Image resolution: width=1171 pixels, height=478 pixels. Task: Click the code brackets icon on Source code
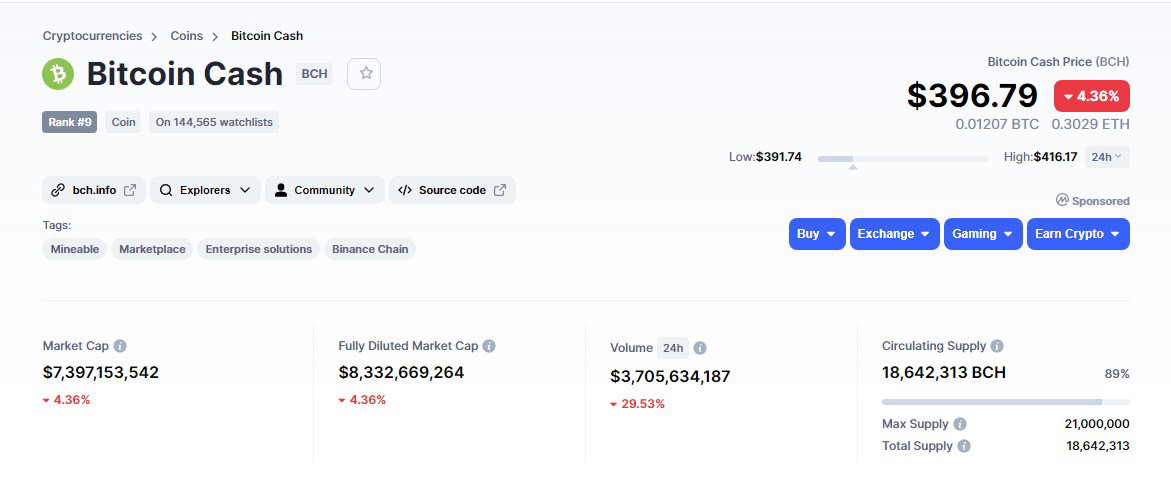point(405,190)
